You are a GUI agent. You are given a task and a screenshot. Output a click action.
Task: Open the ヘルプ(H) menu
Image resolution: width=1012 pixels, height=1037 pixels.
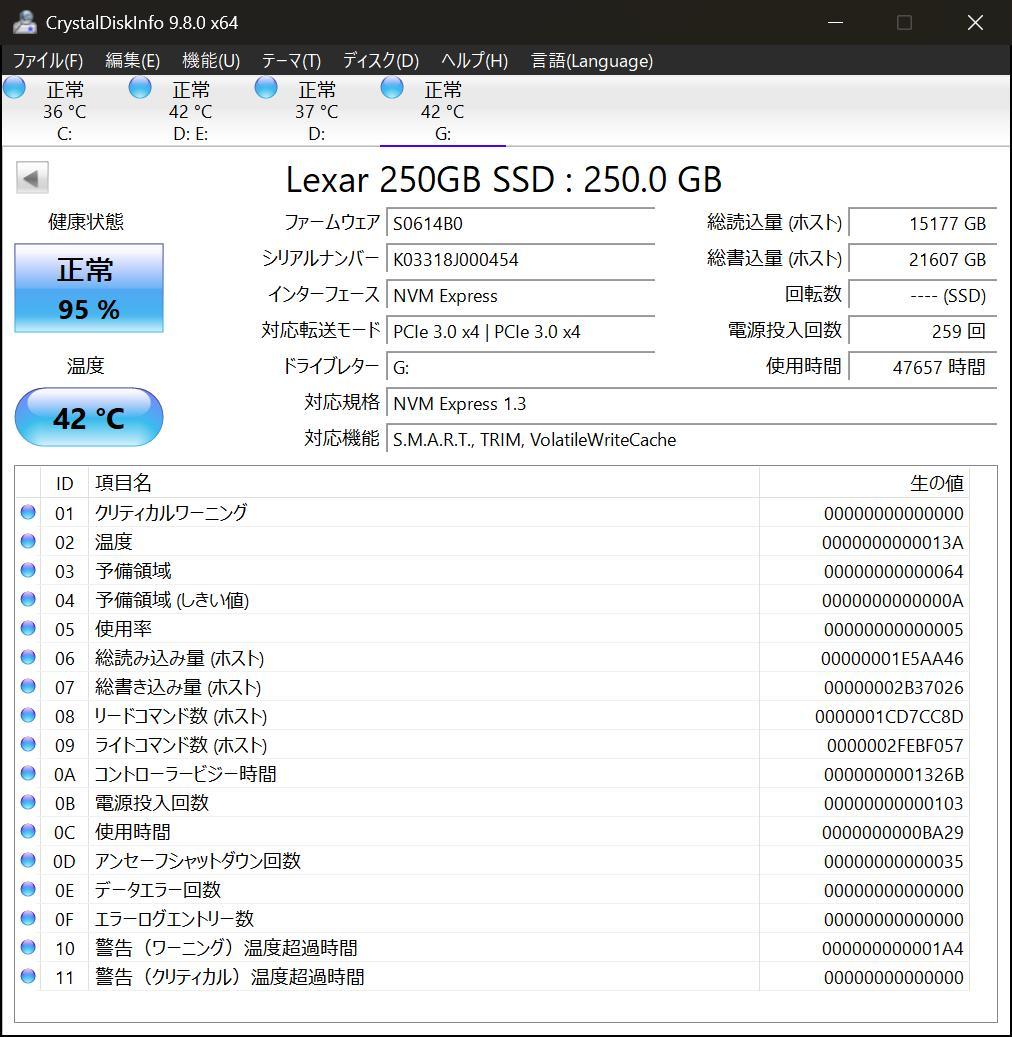[x=474, y=61]
